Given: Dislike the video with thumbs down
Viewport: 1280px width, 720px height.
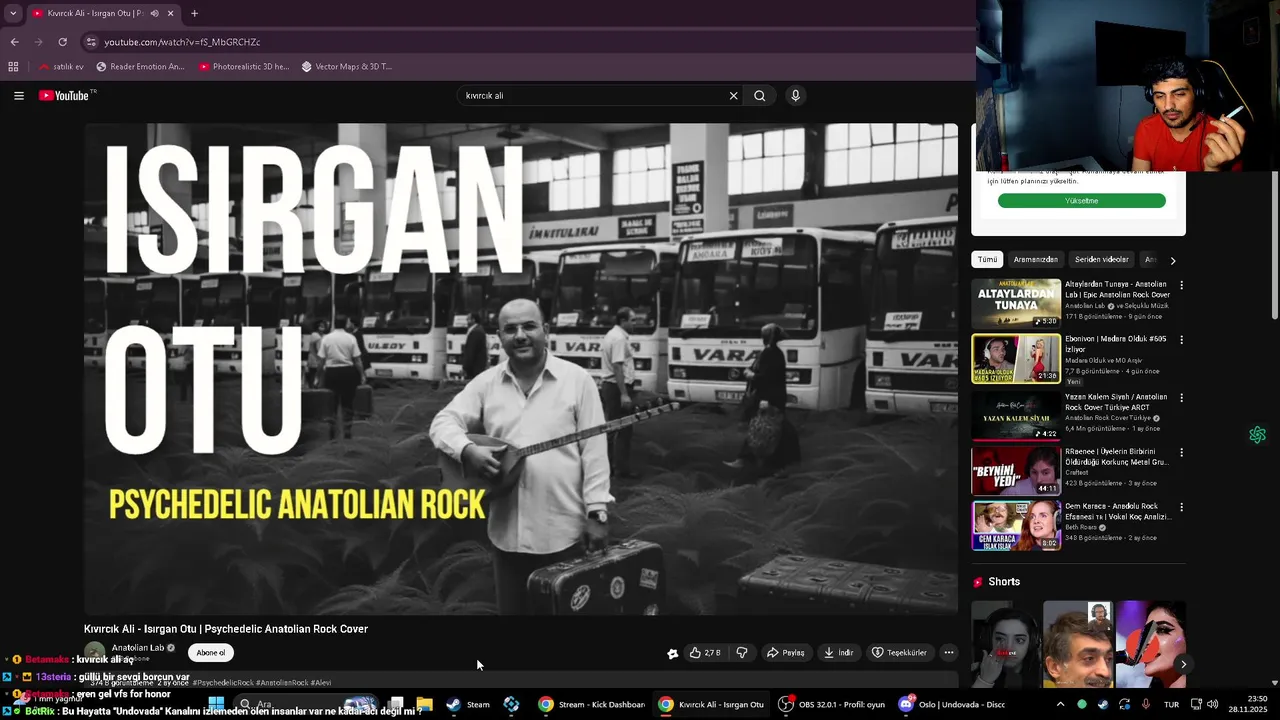Looking at the screenshot, I should (x=742, y=653).
